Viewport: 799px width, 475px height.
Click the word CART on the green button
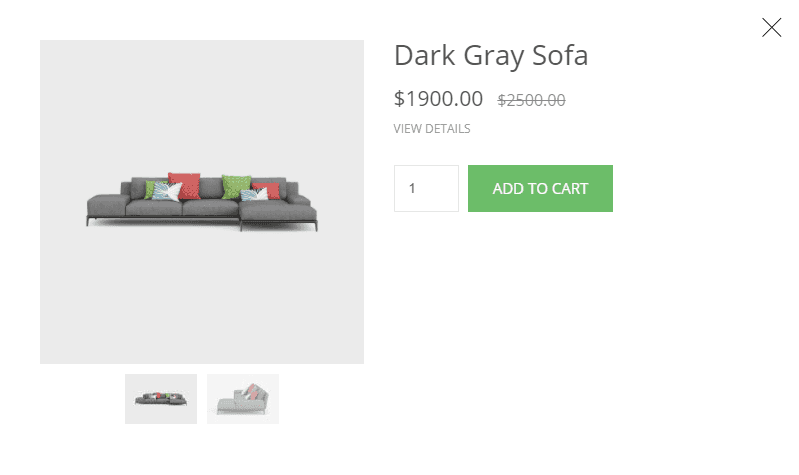(x=570, y=189)
